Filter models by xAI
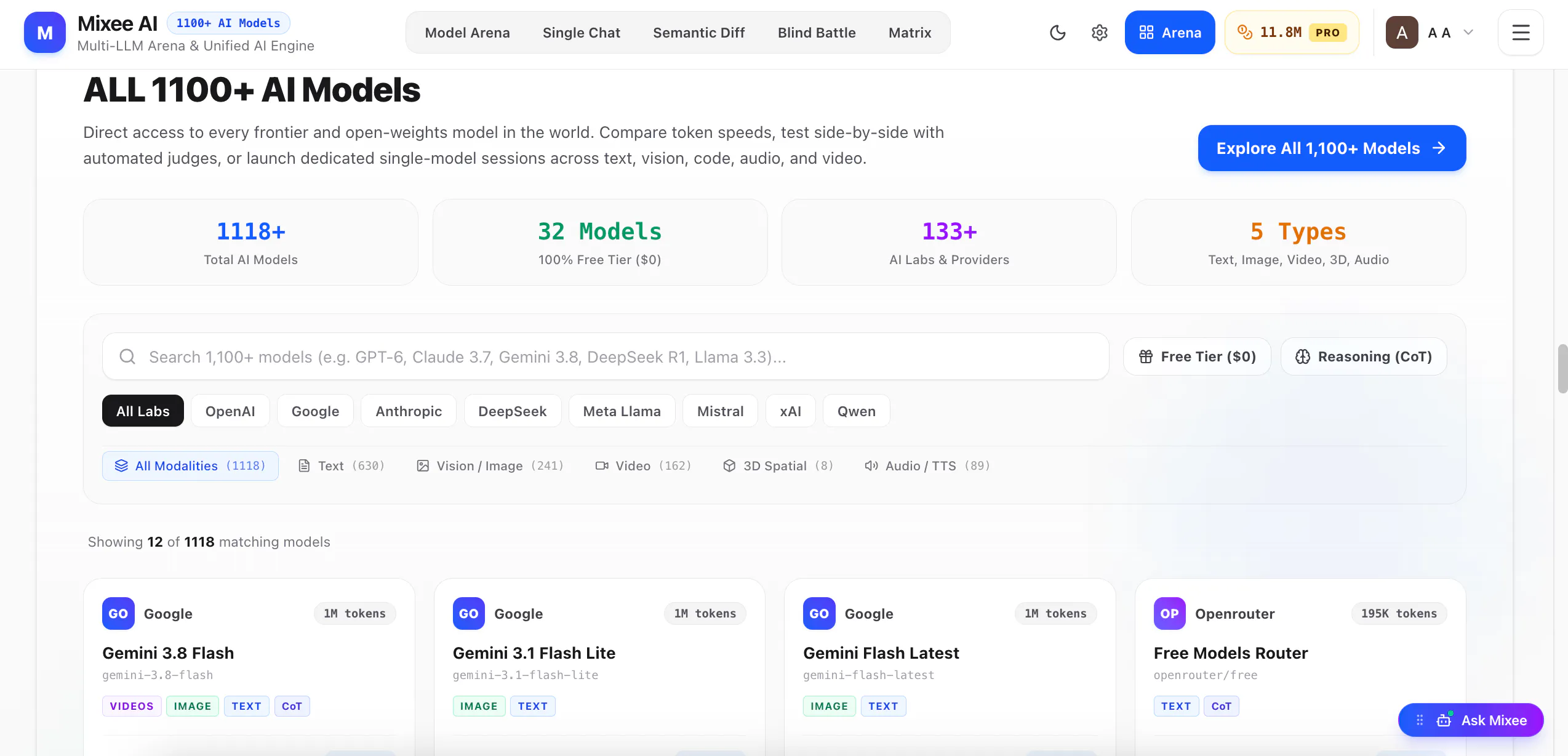The image size is (1568, 756). pyautogui.click(x=791, y=411)
